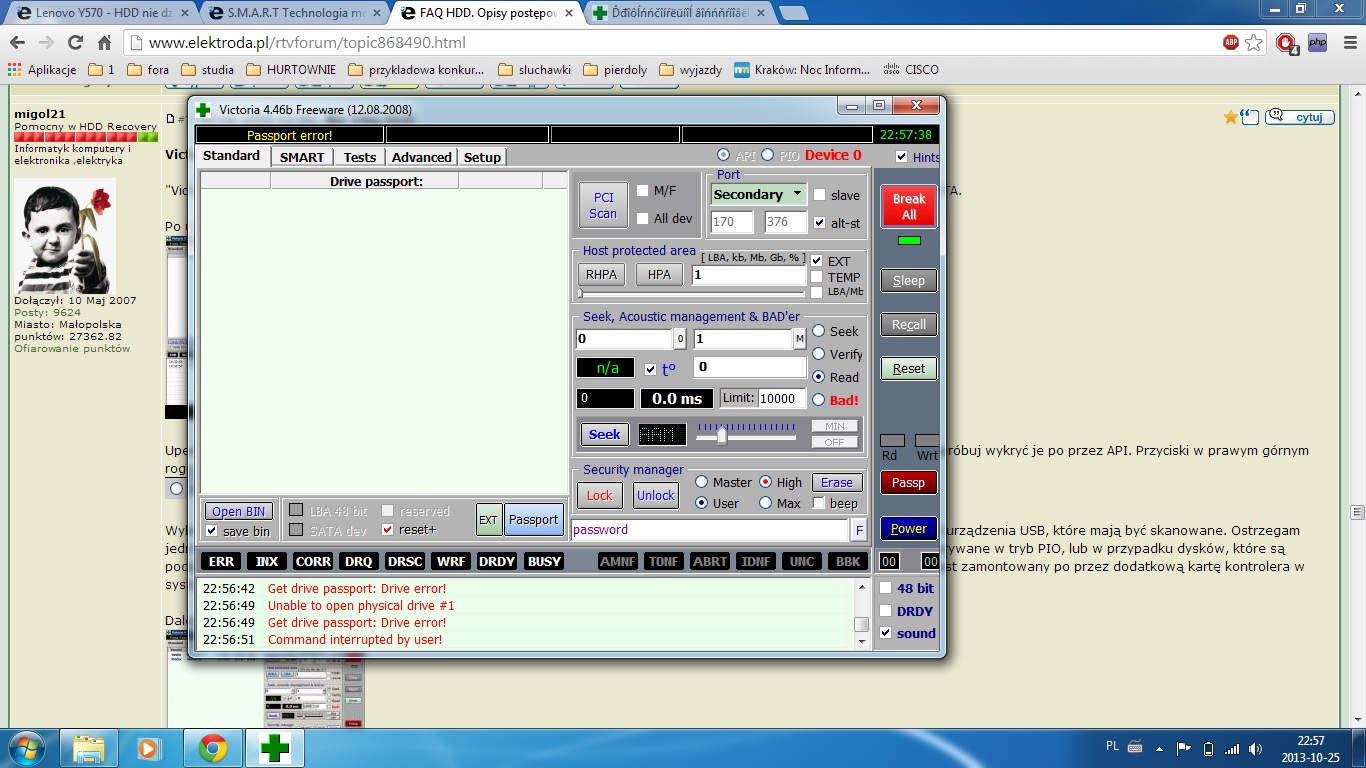This screenshot has width=1366, height=768.
Task: Reload the elektroda page
Action: 75,43
